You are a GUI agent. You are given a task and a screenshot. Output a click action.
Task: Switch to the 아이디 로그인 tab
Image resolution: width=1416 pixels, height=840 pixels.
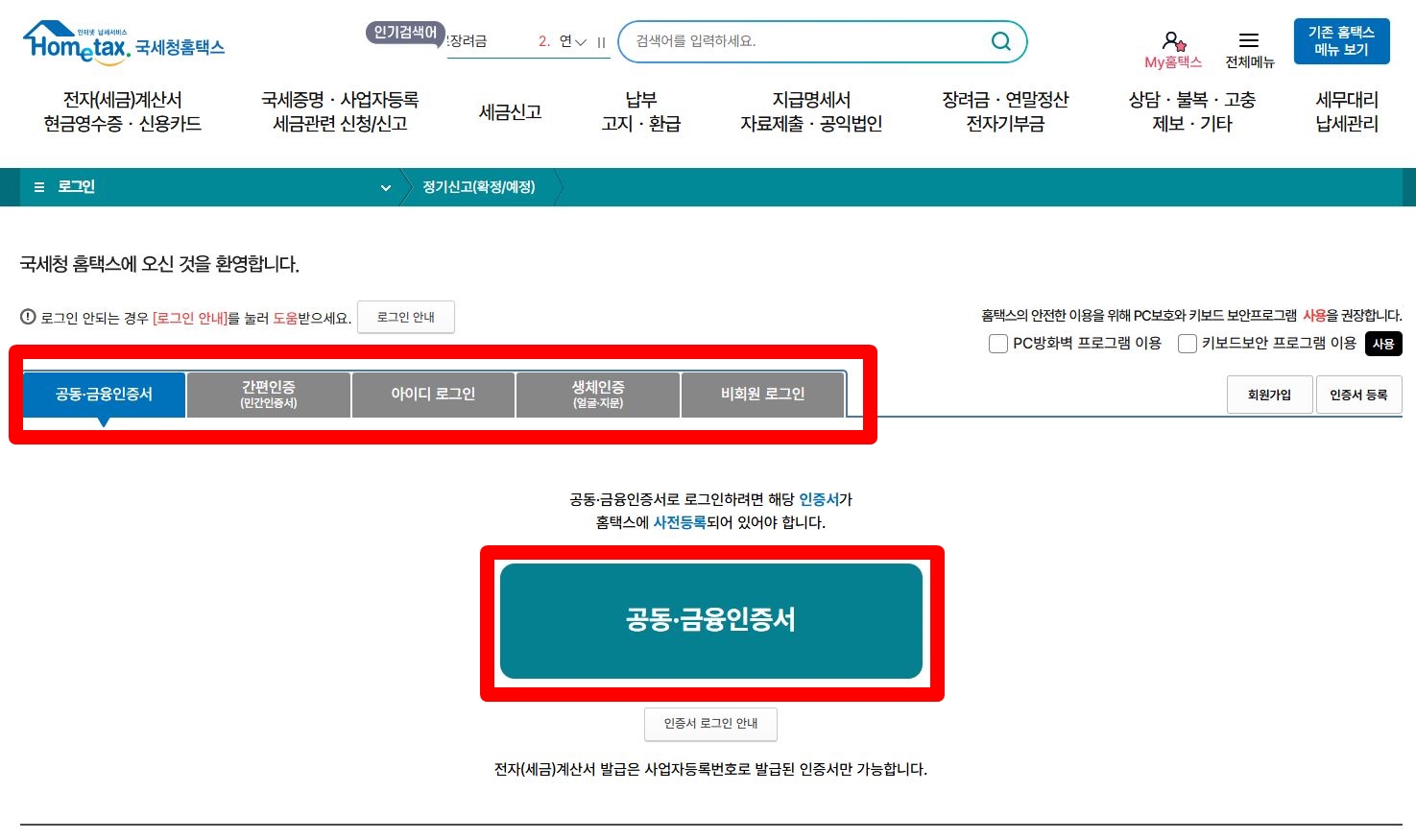pos(433,394)
